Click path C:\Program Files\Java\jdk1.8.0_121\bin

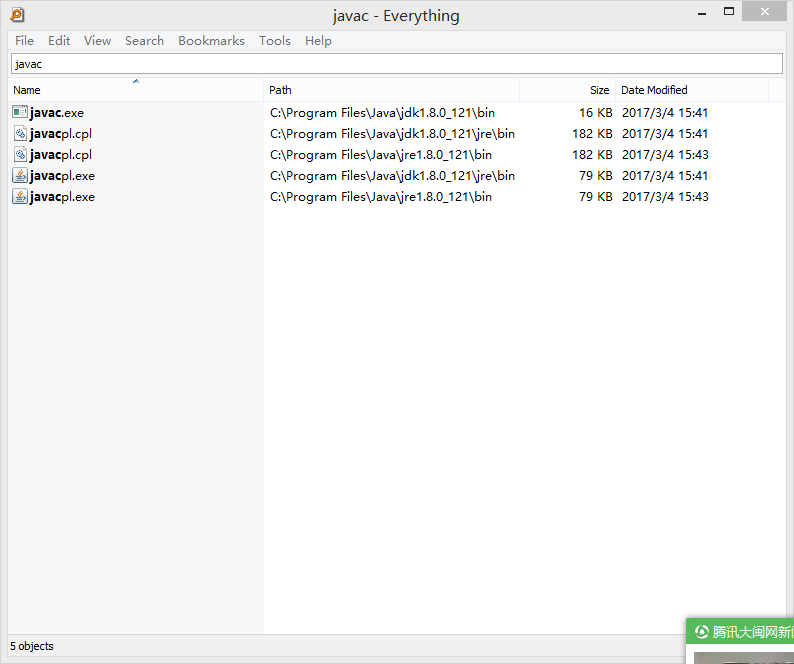coord(382,112)
